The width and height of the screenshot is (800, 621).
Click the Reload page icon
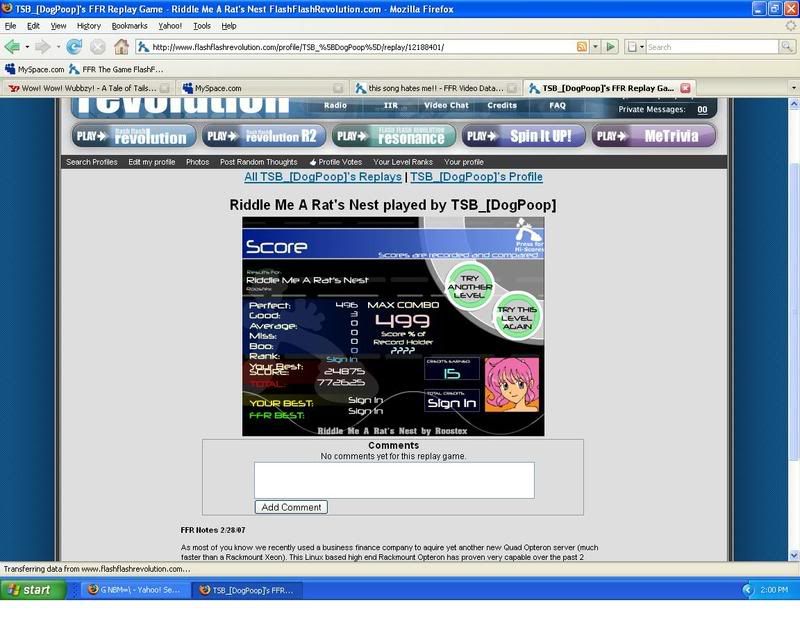74,46
